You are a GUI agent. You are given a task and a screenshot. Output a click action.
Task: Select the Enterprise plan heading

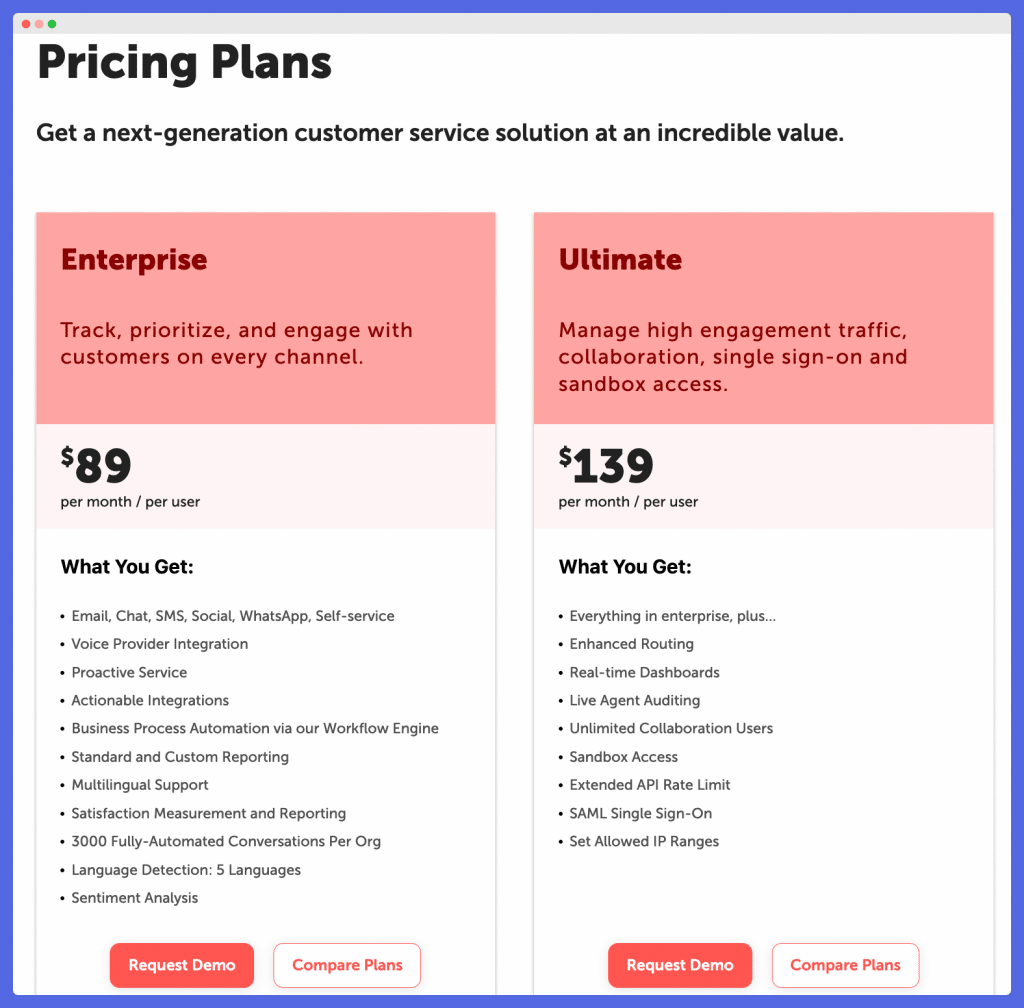pyautogui.click(x=134, y=260)
